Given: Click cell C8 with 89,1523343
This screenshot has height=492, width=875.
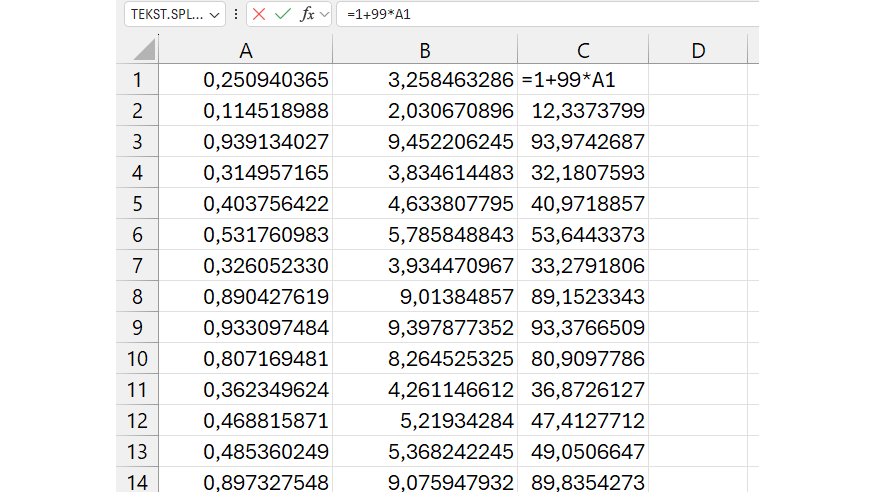Looking at the screenshot, I should pos(583,296).
